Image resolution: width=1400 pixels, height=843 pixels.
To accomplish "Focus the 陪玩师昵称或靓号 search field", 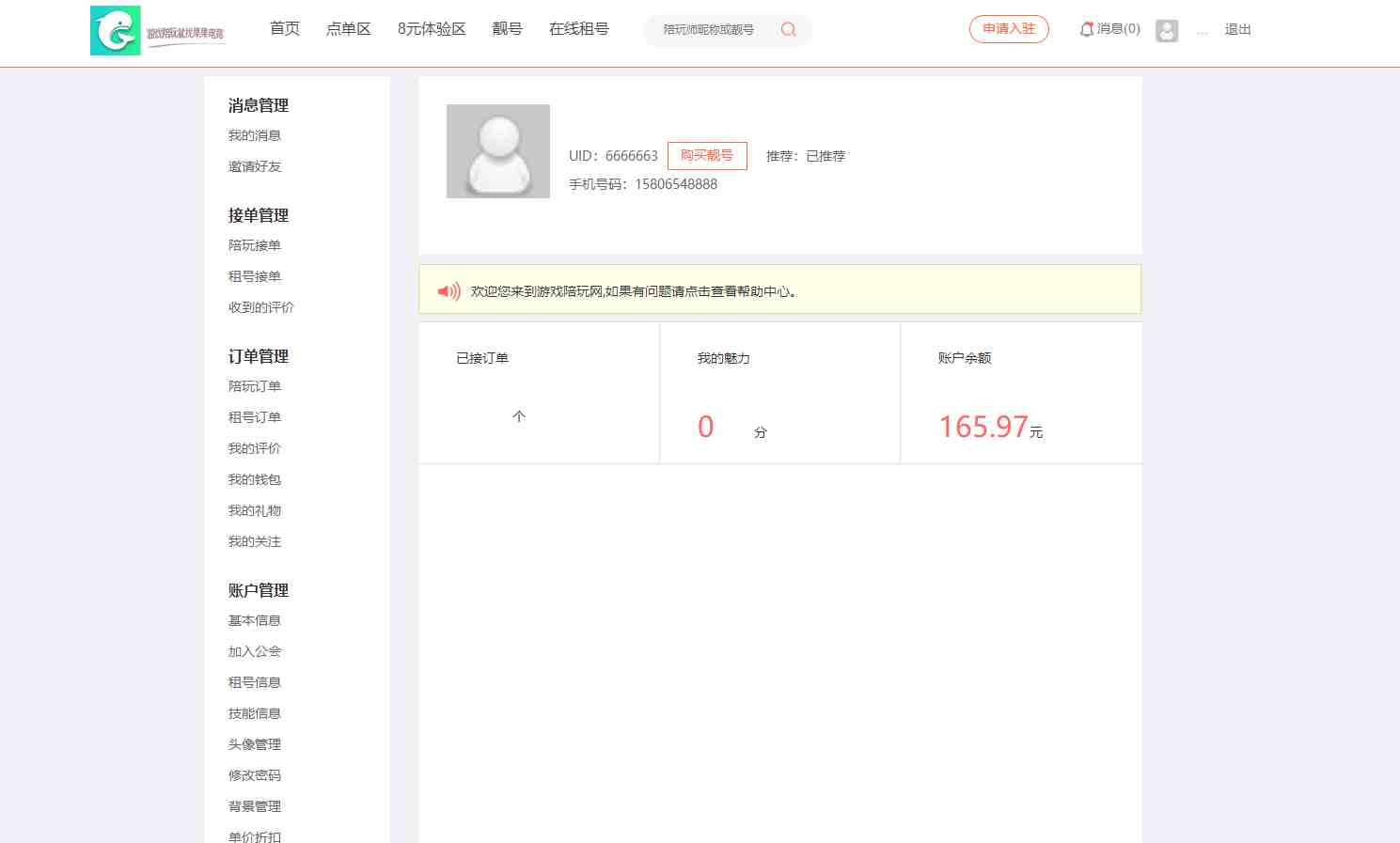I will pyautogui.click(x=710, y=30).
